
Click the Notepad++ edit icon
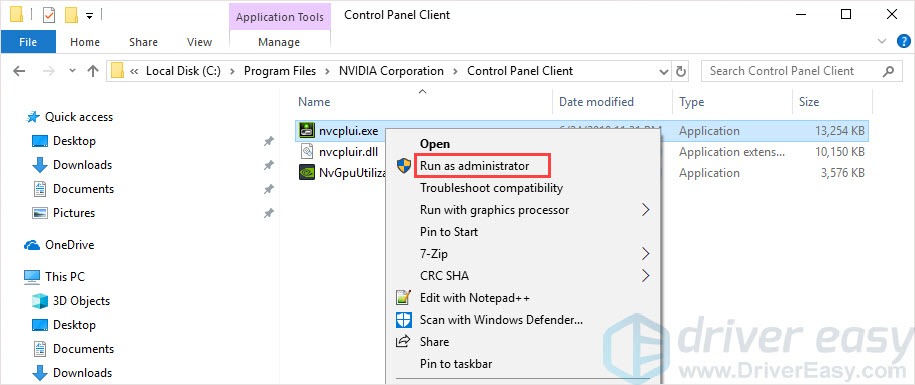403,298
